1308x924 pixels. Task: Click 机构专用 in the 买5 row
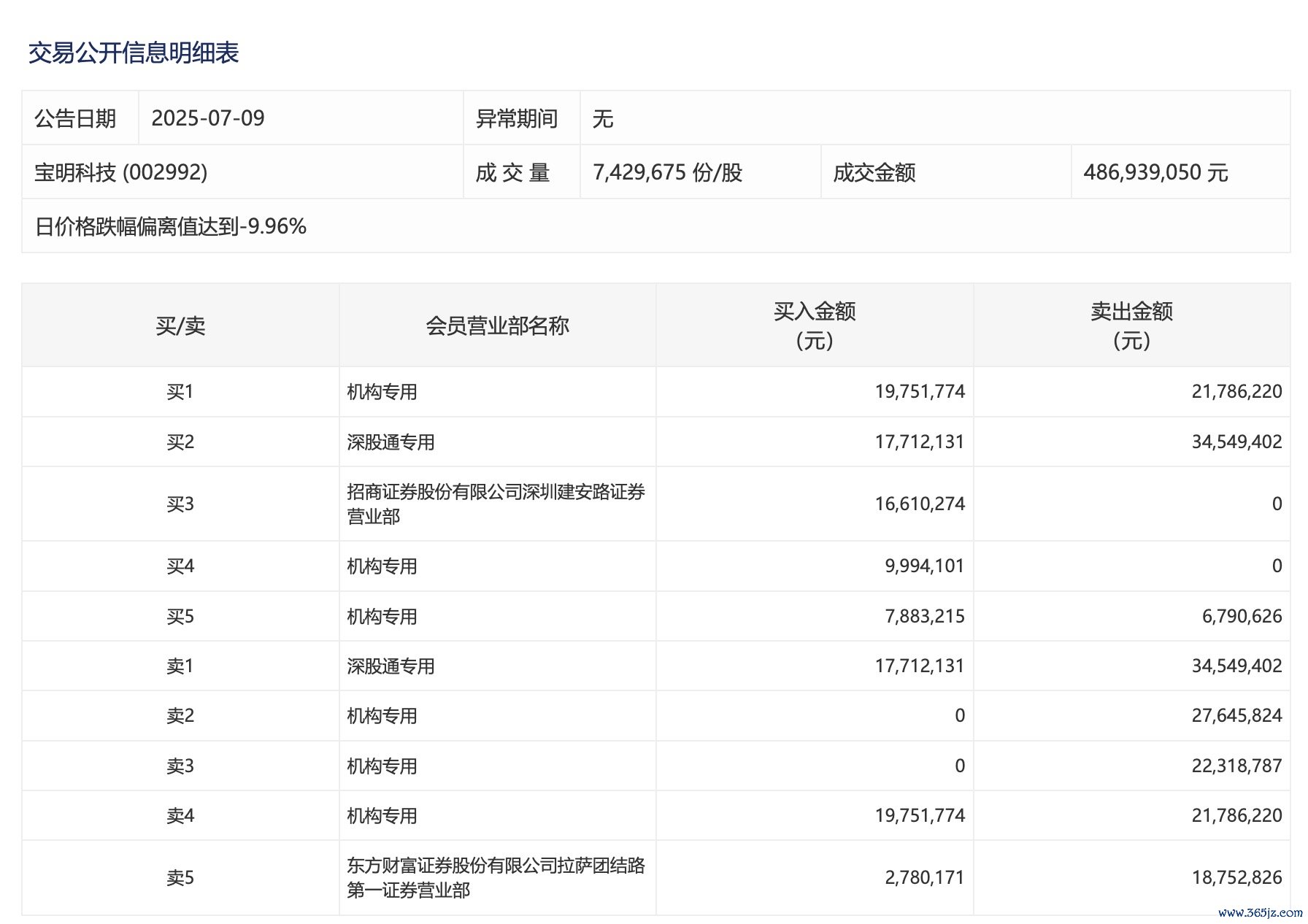point(382,617)
